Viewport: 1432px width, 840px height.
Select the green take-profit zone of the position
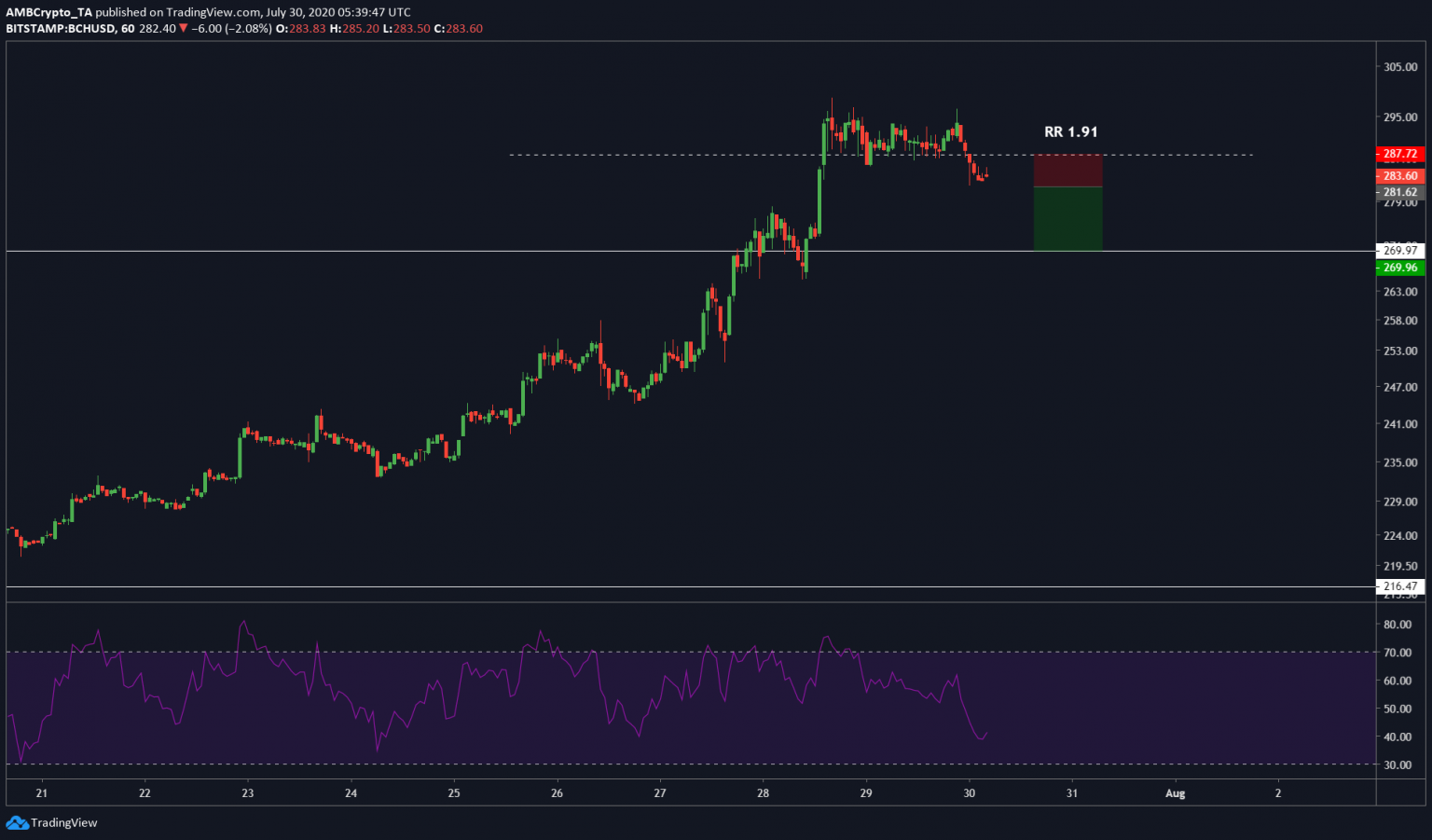1067,219
